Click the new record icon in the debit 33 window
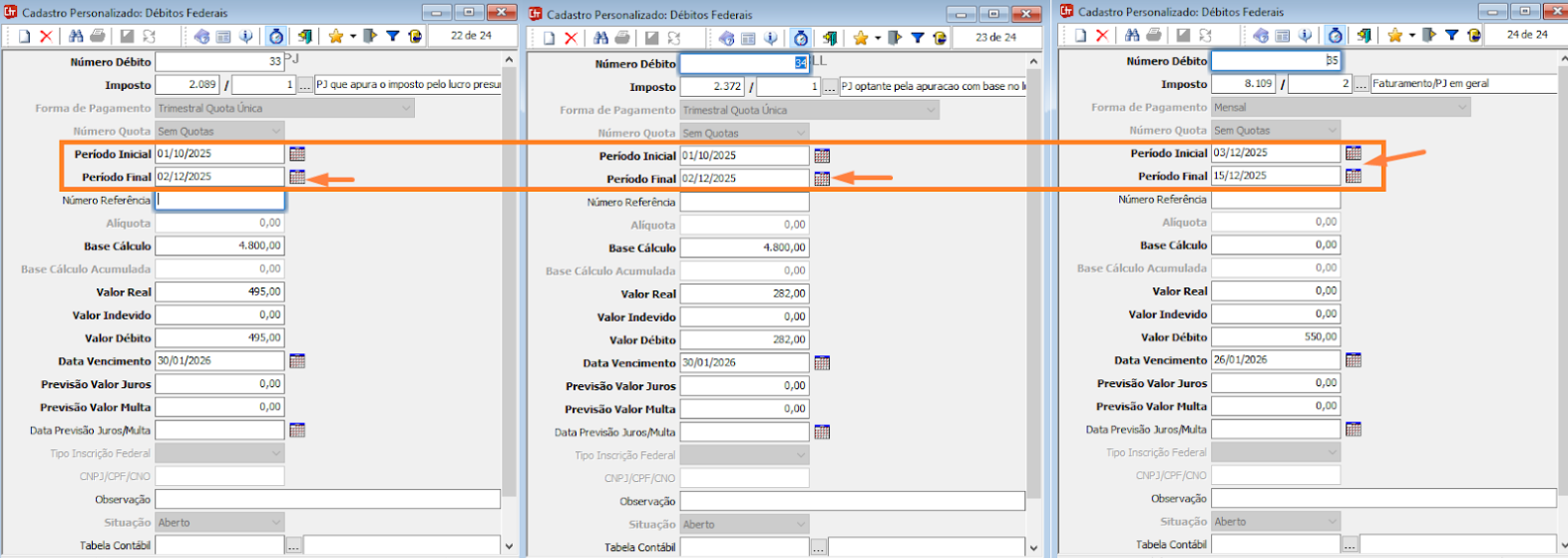Viewport: 1568px width, 558px height. (x=24, y=36)
